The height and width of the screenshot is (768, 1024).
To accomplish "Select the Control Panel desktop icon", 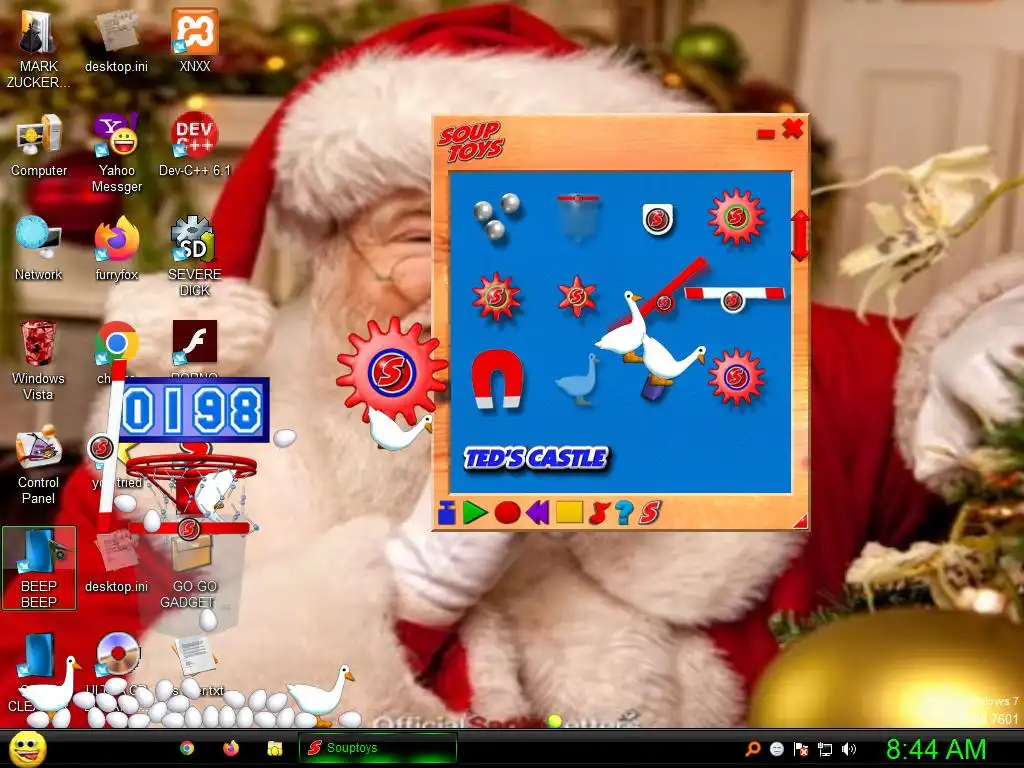I will [38, 465].
